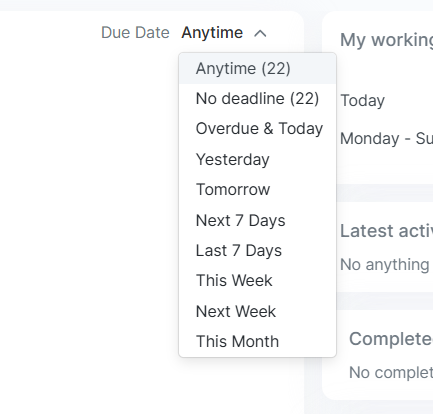Collapse the Due Date chevron arrow
This screenshot has width=433, height=414.
coord(260,33)
